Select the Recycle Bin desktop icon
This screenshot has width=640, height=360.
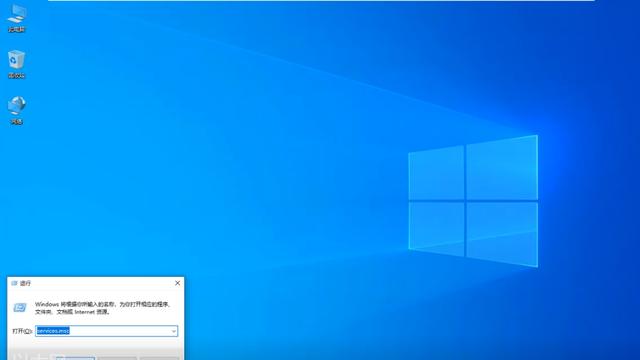click(17, 64)
